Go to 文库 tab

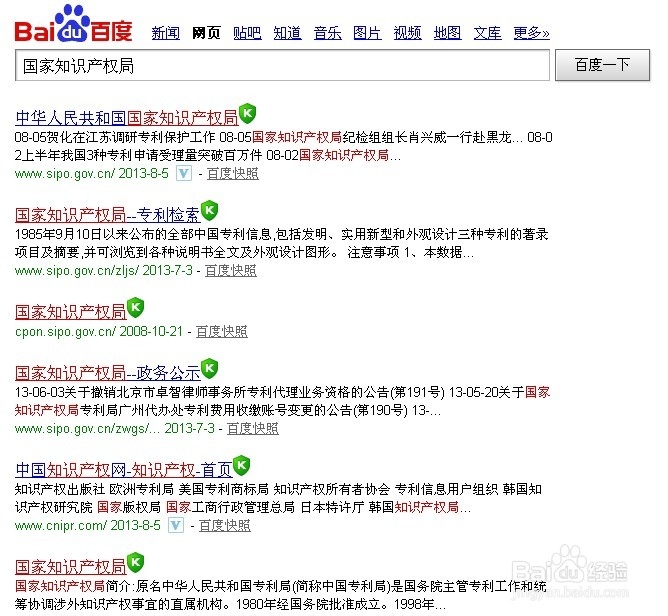[488, 33]
